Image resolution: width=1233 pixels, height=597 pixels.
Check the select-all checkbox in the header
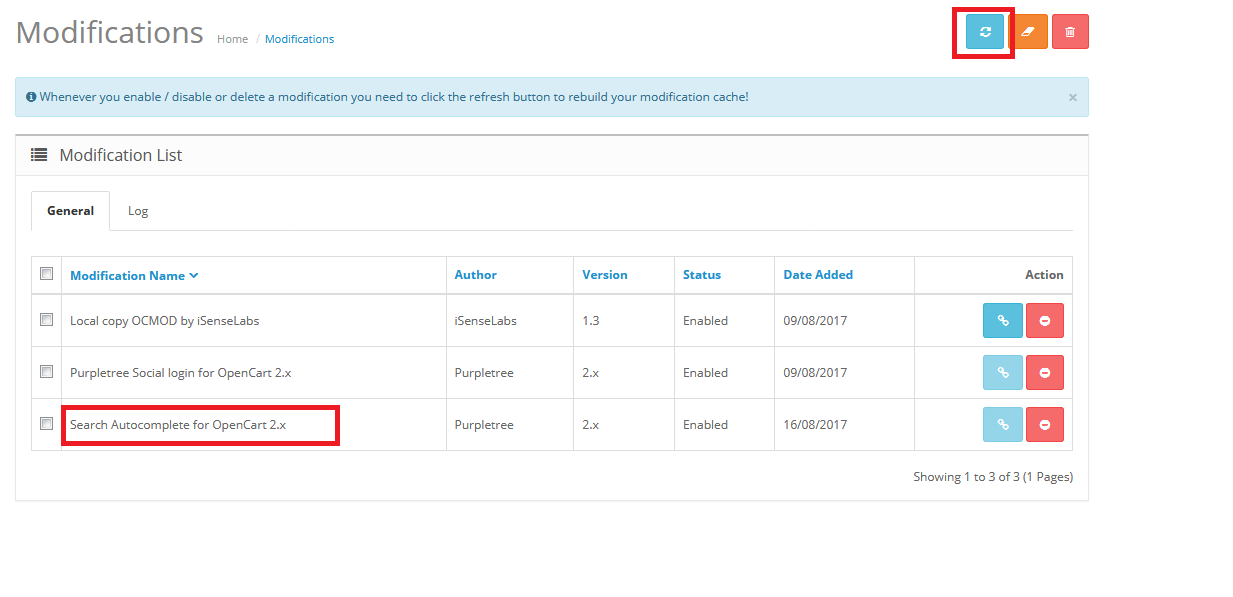(x=45, y=272)
